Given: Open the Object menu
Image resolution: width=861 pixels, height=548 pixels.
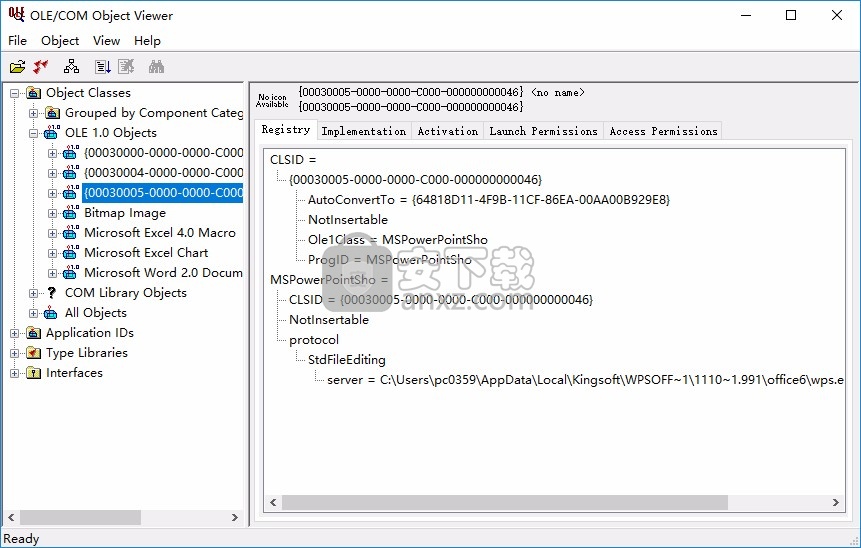Looking at the screenshot, I should point(60,41).
